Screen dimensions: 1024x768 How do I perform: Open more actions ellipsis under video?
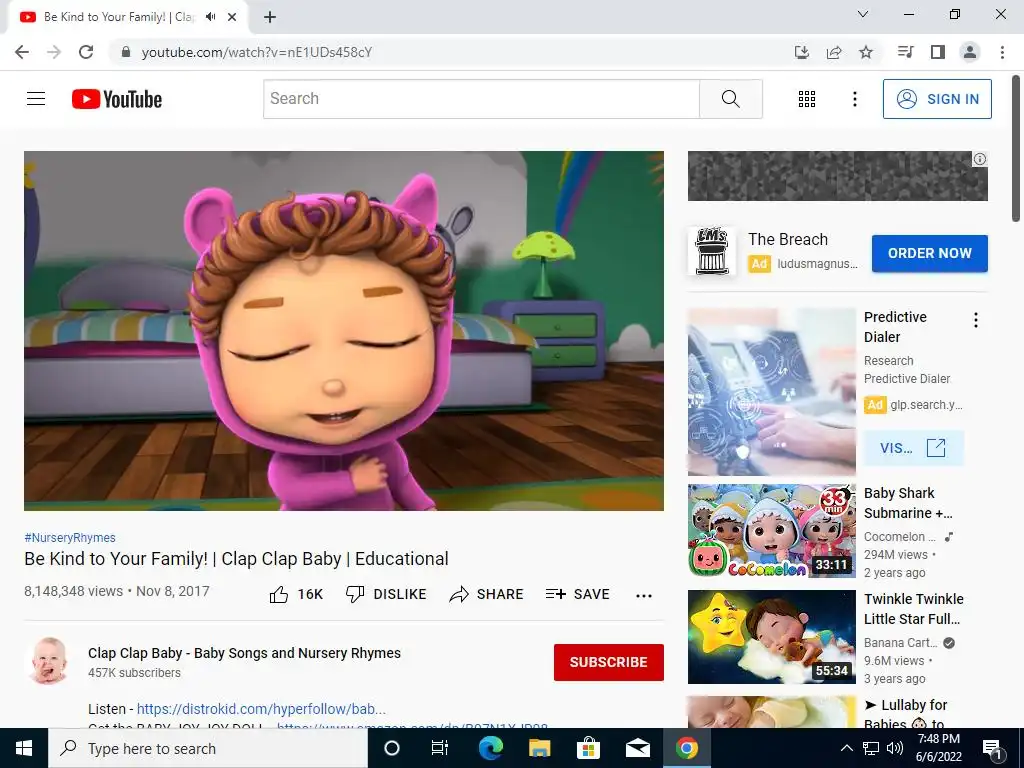(644, 595)
